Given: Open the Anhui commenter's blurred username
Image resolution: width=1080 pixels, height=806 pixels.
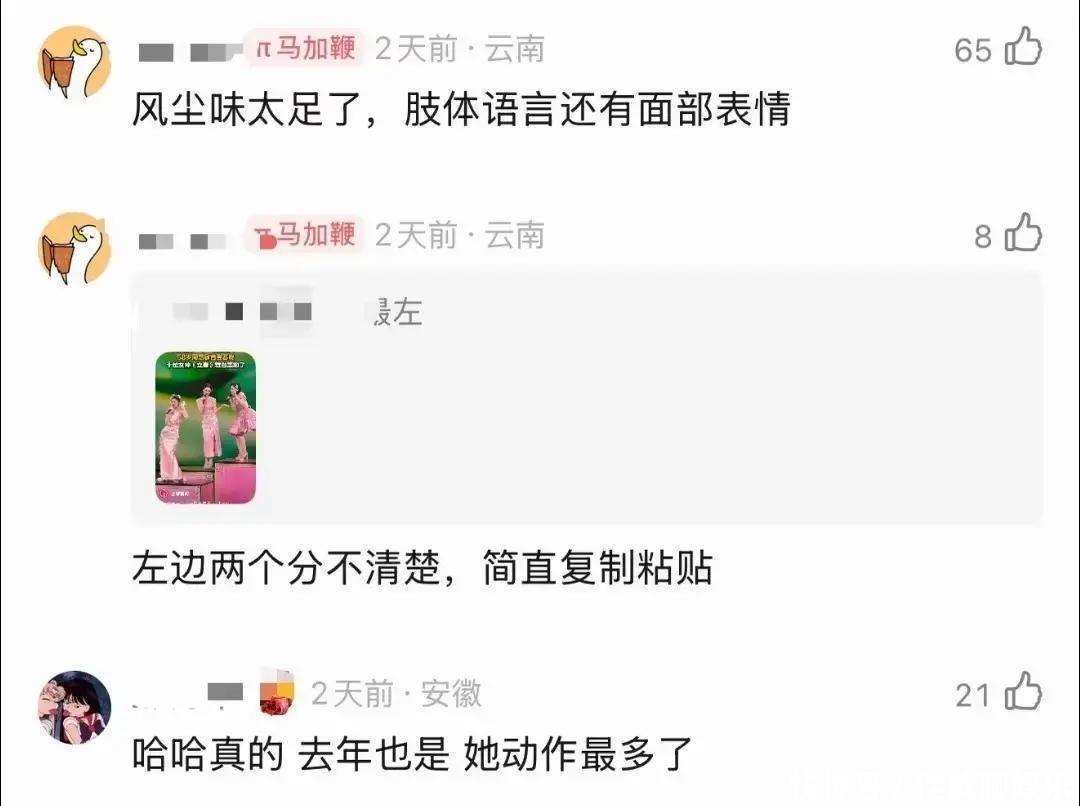Looking at the screenshot, I should (x=187, y=693).
